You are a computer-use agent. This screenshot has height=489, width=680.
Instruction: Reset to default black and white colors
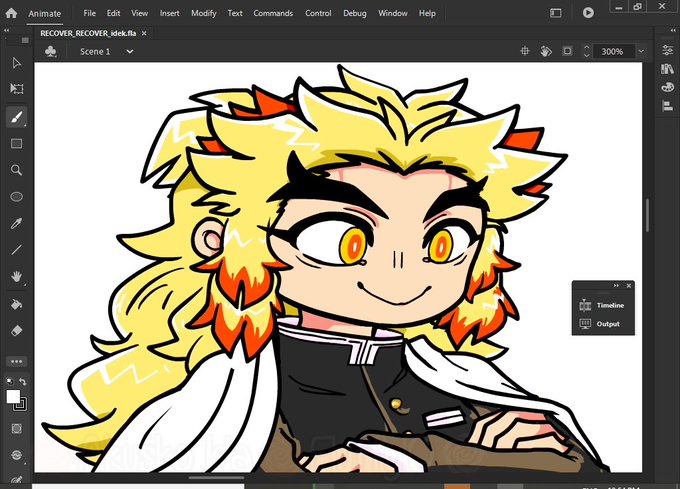(10, 381)
